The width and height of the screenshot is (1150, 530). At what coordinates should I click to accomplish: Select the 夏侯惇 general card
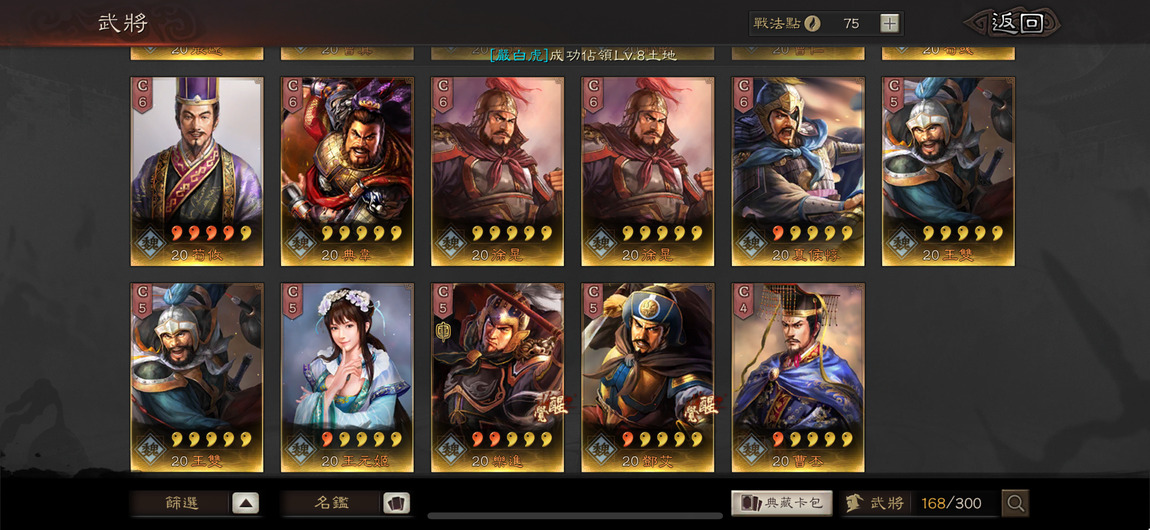coord(798,172)
